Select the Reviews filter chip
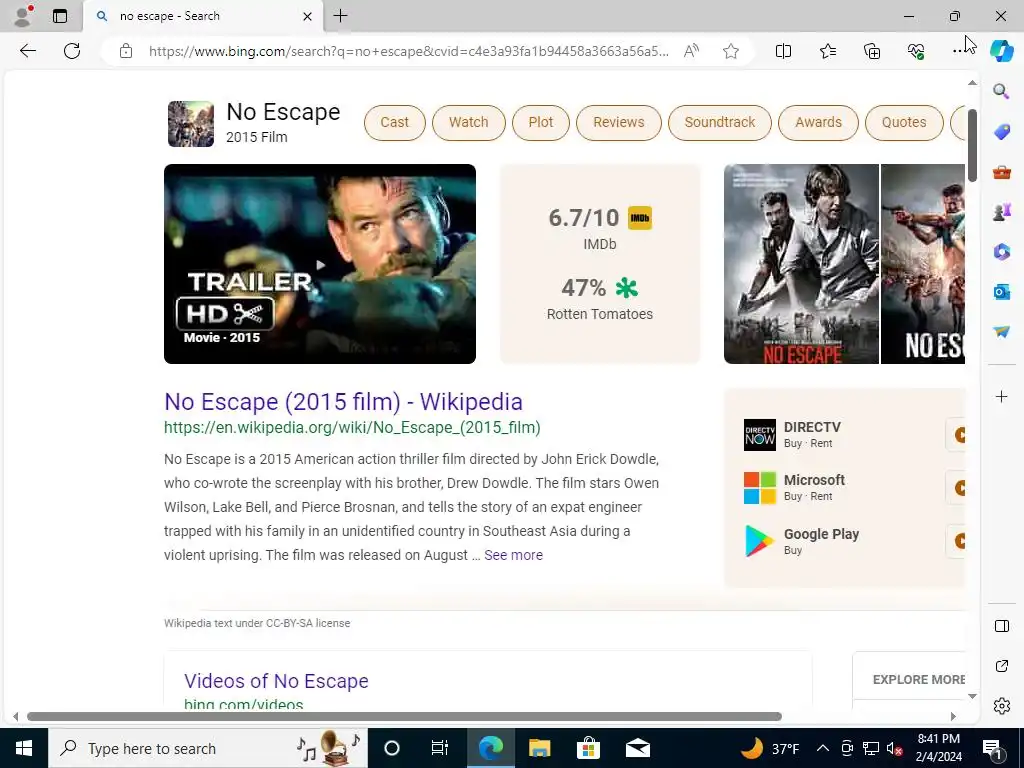 coord(618,122)
